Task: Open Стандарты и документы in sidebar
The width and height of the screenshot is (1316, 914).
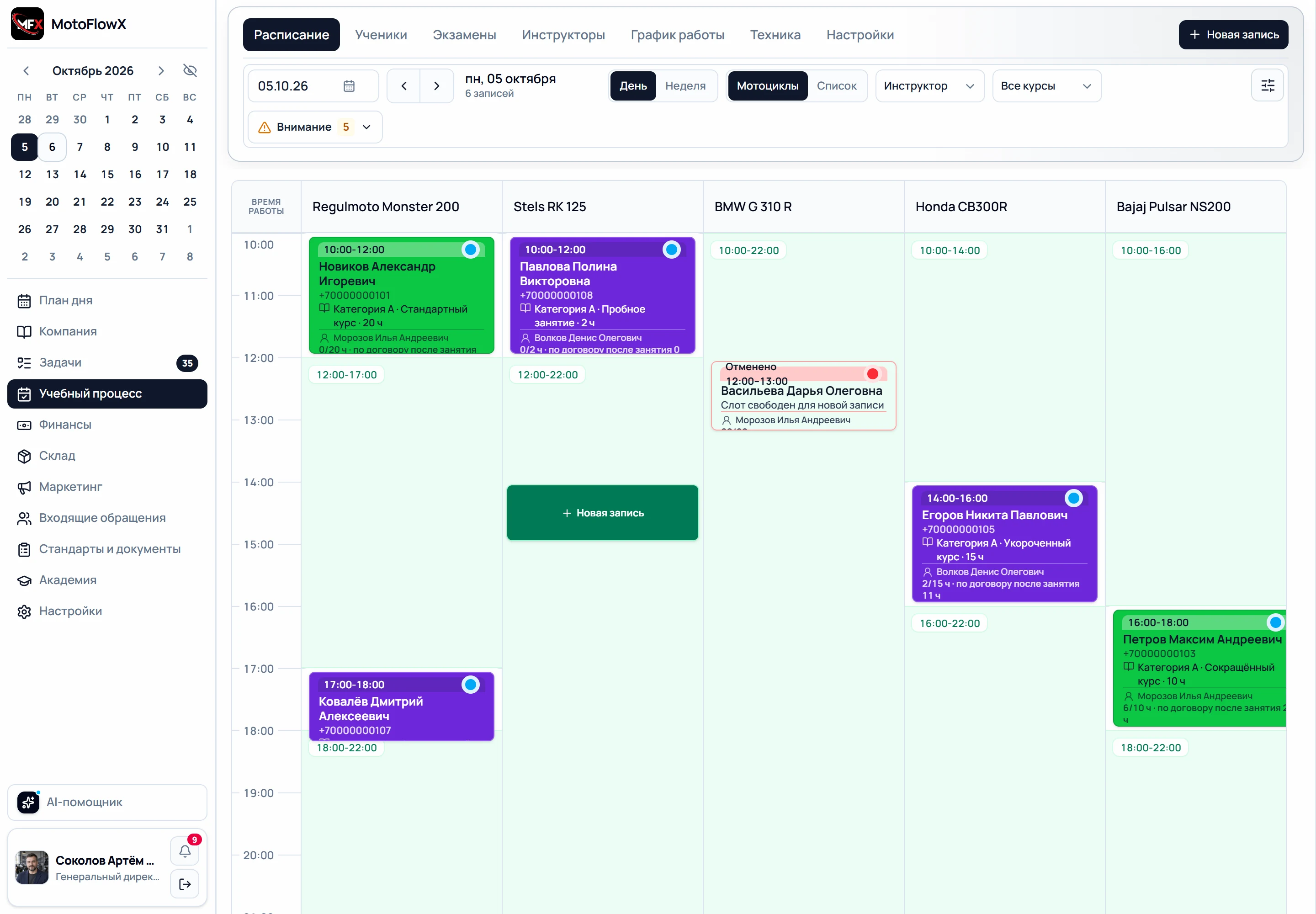Action: (x=107, y=549)
